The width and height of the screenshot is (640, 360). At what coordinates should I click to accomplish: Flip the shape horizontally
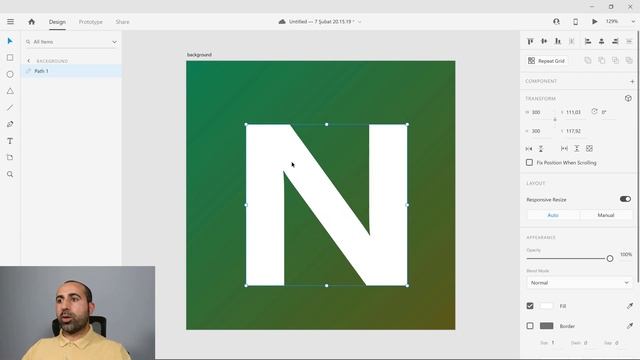click(529, 149)
